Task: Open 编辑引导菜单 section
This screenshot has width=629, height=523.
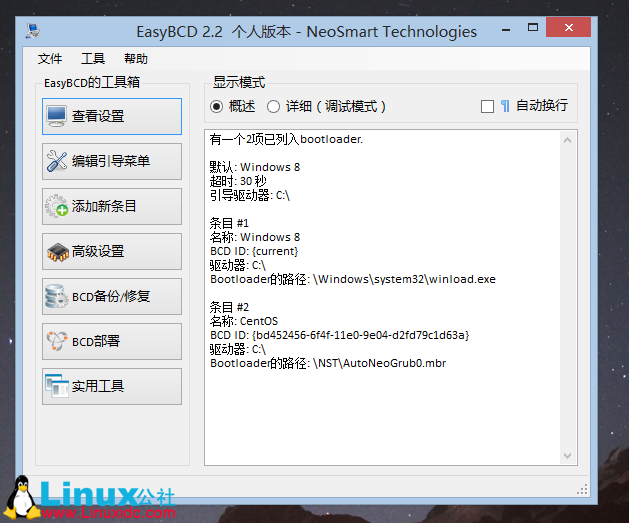Action: coord(112,161)
